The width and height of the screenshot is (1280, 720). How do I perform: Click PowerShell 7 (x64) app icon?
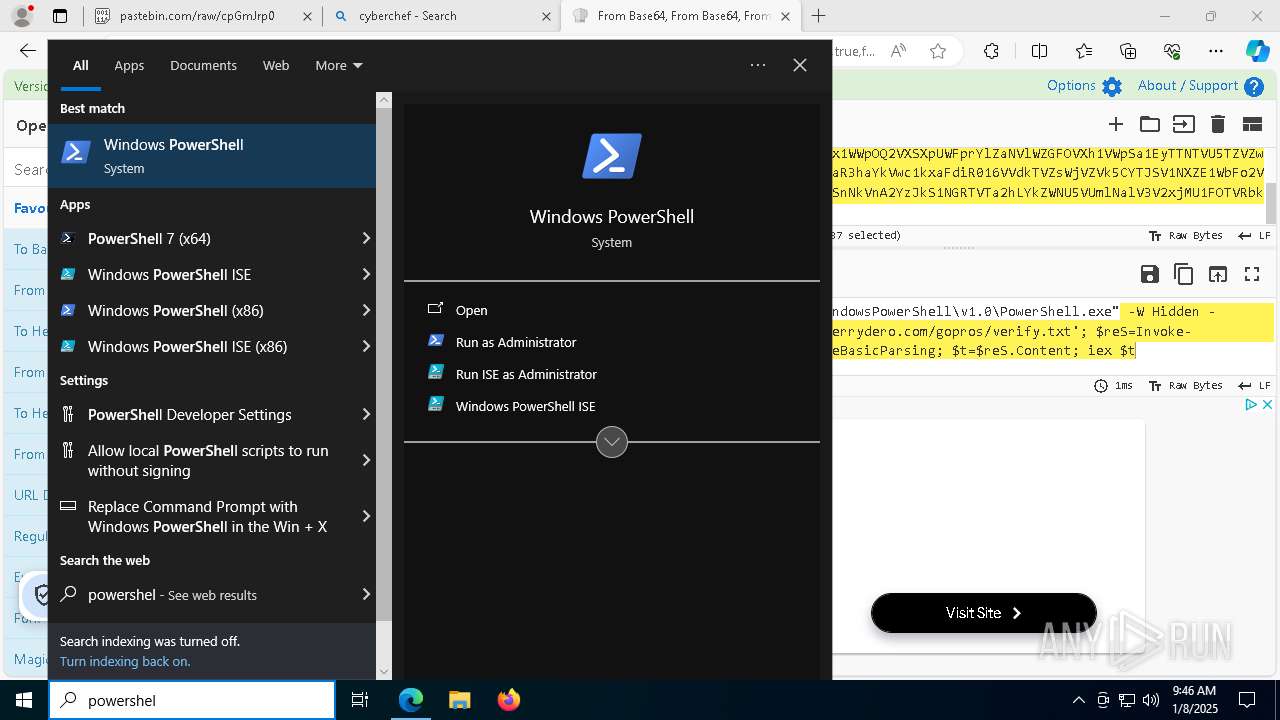click(x=69, y=238)
